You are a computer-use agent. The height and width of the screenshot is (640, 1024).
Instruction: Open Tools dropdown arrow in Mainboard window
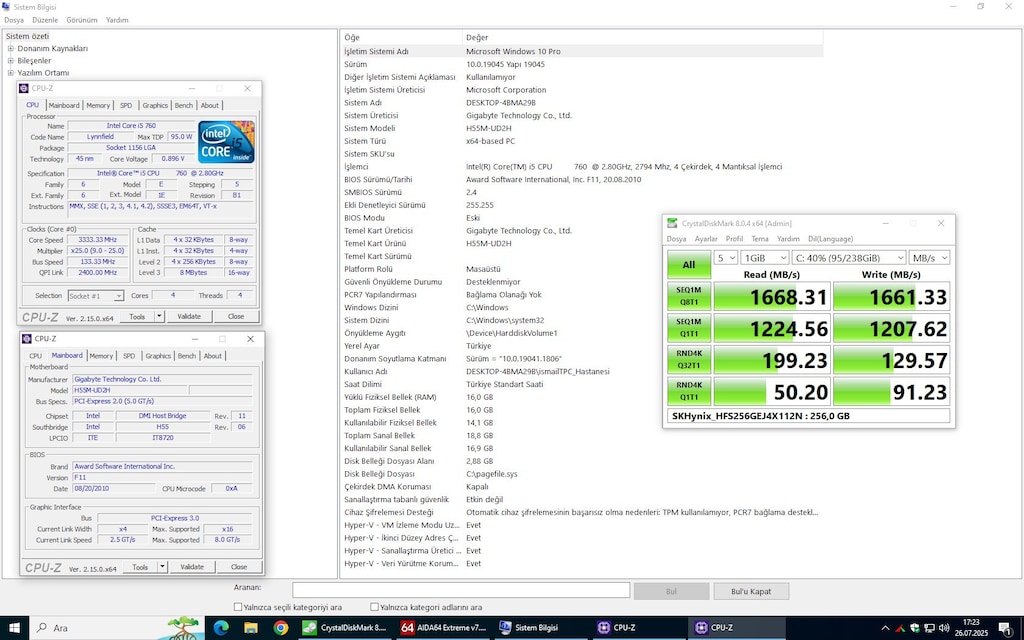(162, 567)
